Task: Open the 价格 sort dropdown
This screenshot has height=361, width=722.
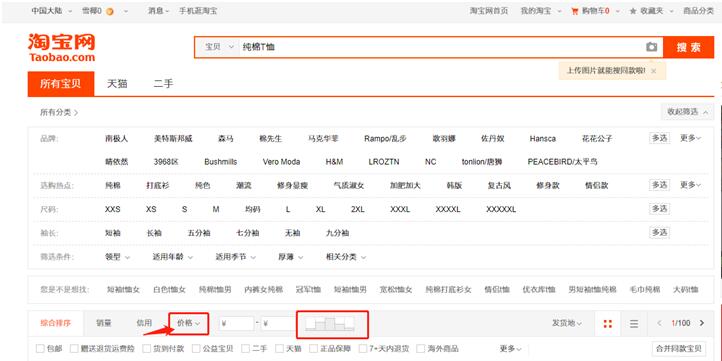Action: click(189, 323)
